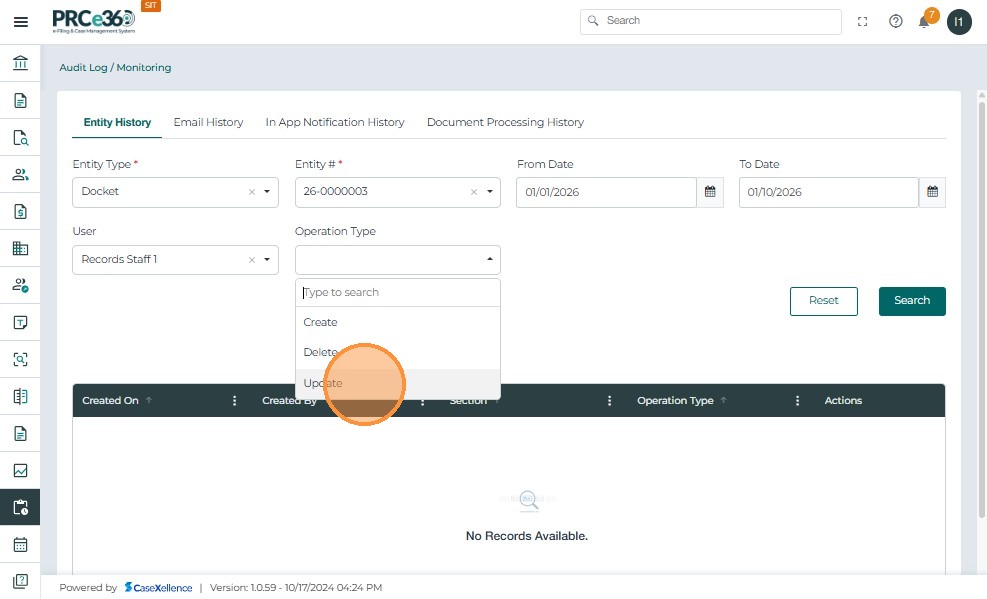The image size is (987, 599).
Task: Open Section column options menu
Action: 609,401
